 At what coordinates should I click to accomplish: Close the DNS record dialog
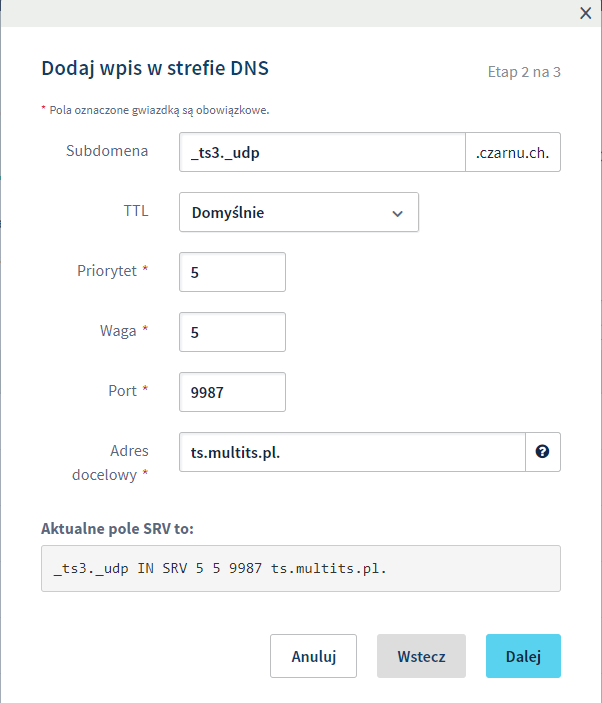pyautogui.click(x=586, y=12)
